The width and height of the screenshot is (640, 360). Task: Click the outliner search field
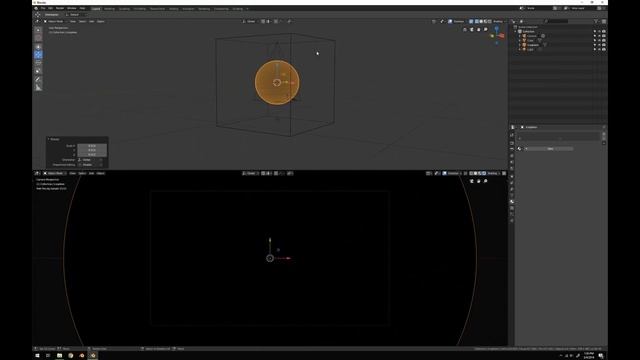coord(557,21)
